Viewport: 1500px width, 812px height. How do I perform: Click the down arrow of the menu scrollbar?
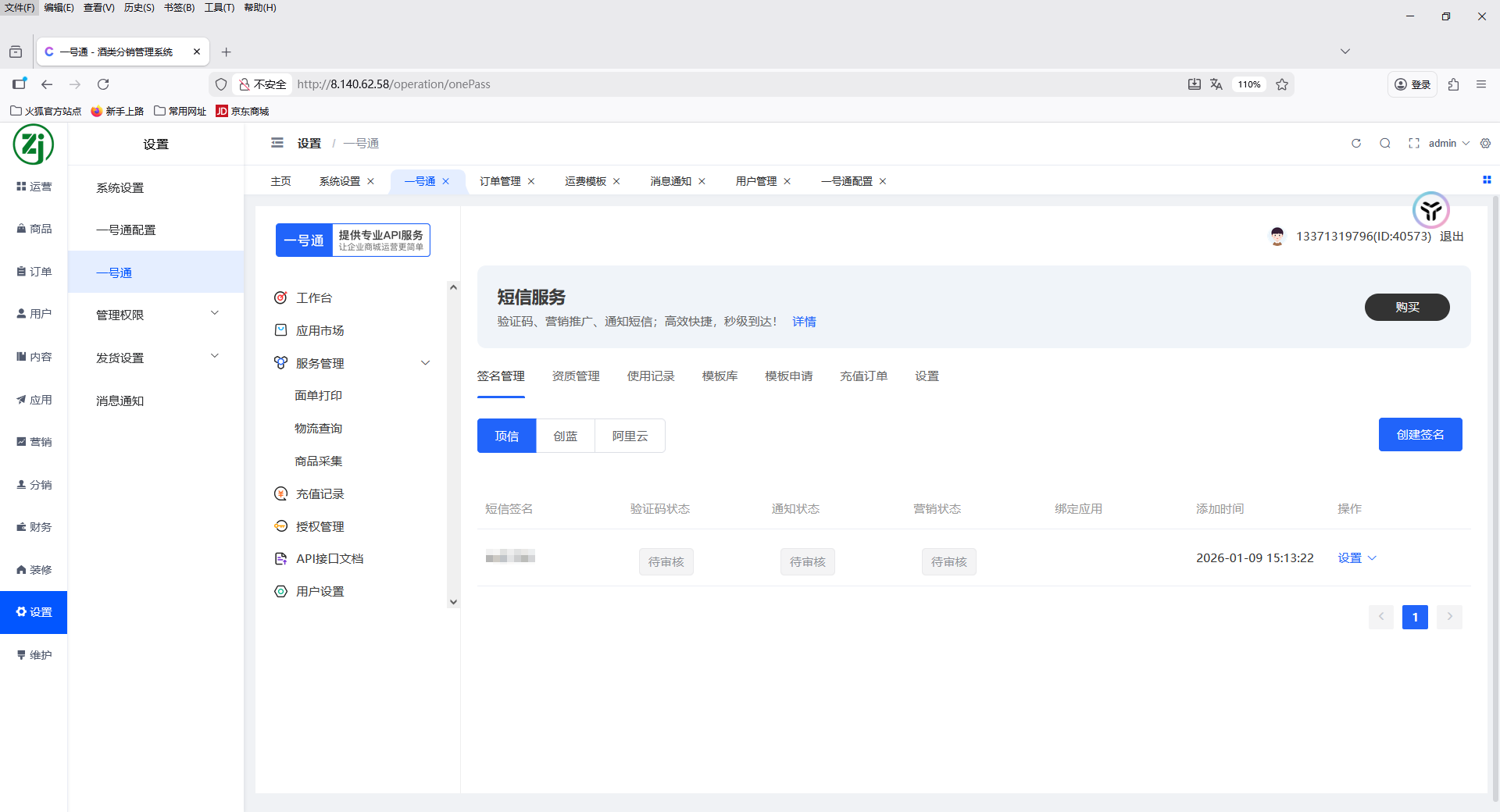pos(453,602)
